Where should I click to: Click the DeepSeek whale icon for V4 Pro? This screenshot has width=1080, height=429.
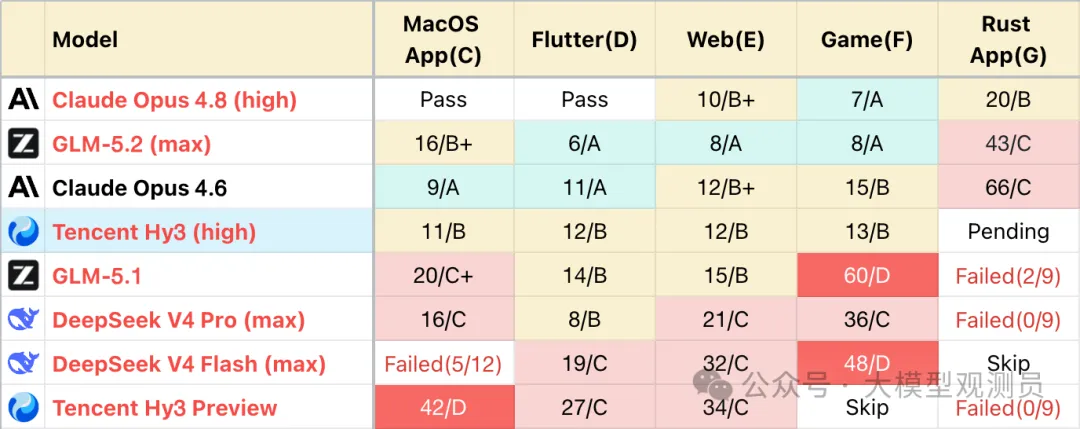point(23,320)
